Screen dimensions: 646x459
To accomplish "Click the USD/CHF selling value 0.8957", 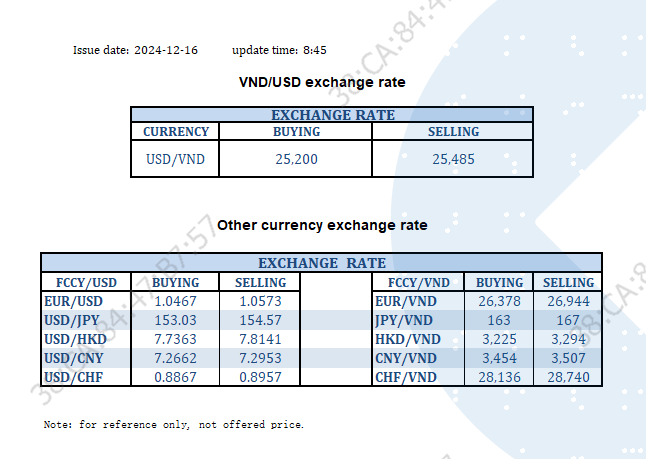I will pyautogui.click(x=260, y=377).
